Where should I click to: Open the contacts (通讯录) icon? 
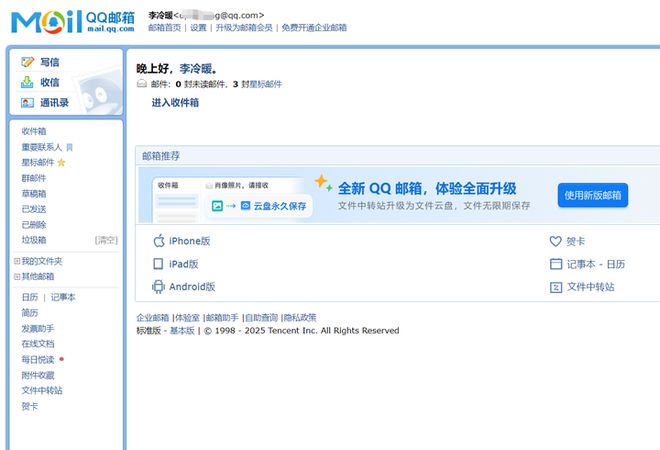(28, 102)
